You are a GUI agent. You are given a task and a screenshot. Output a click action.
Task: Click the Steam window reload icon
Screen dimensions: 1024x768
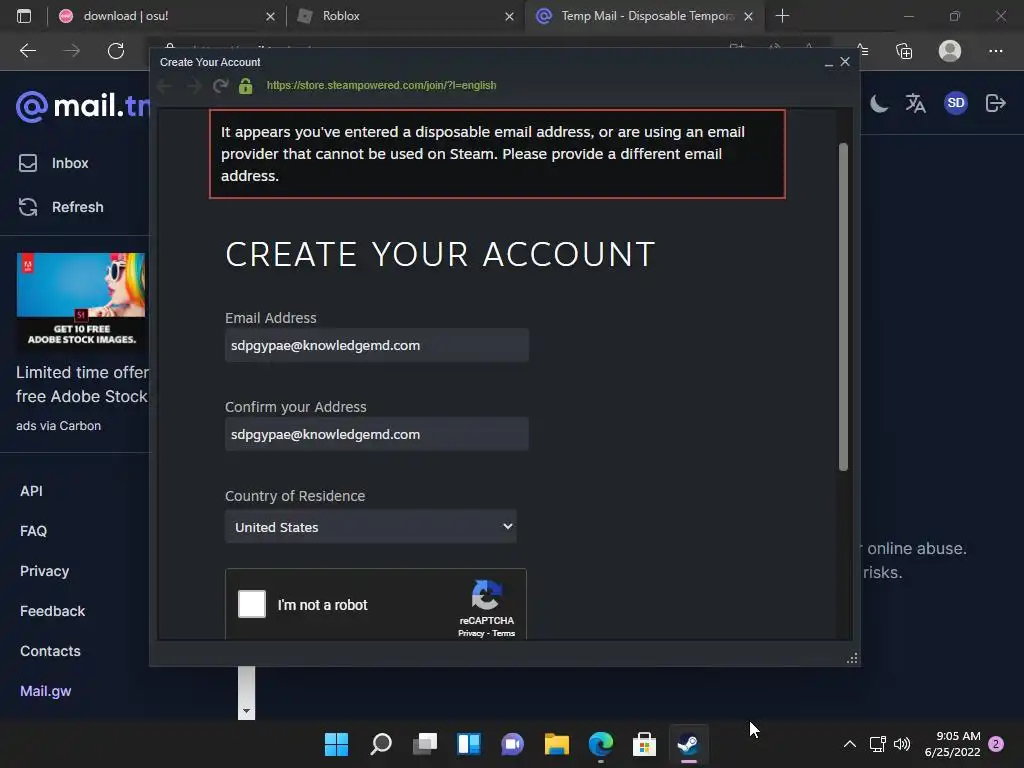221,86
